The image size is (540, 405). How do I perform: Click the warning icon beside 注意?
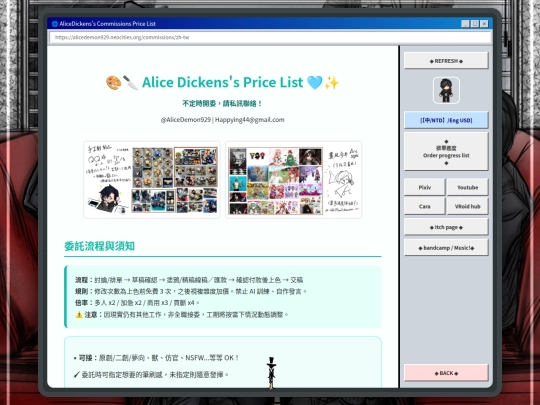pos(79,315)
